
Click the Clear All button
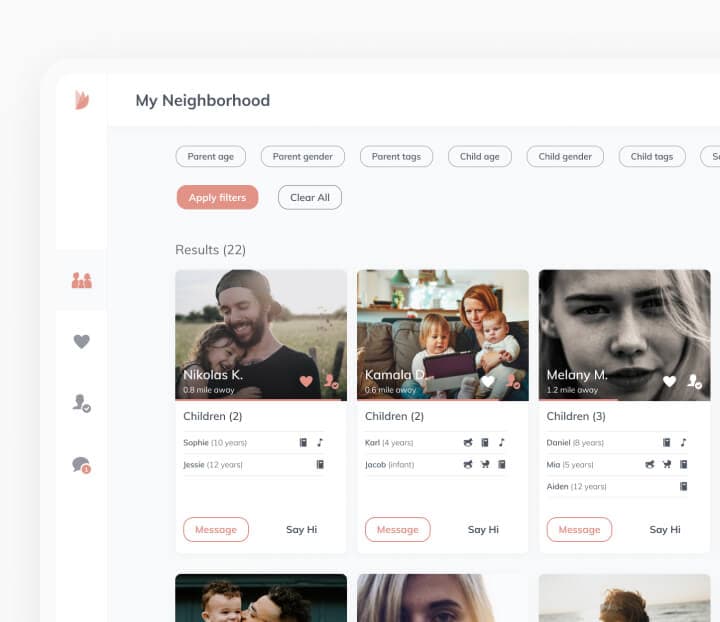310,197
